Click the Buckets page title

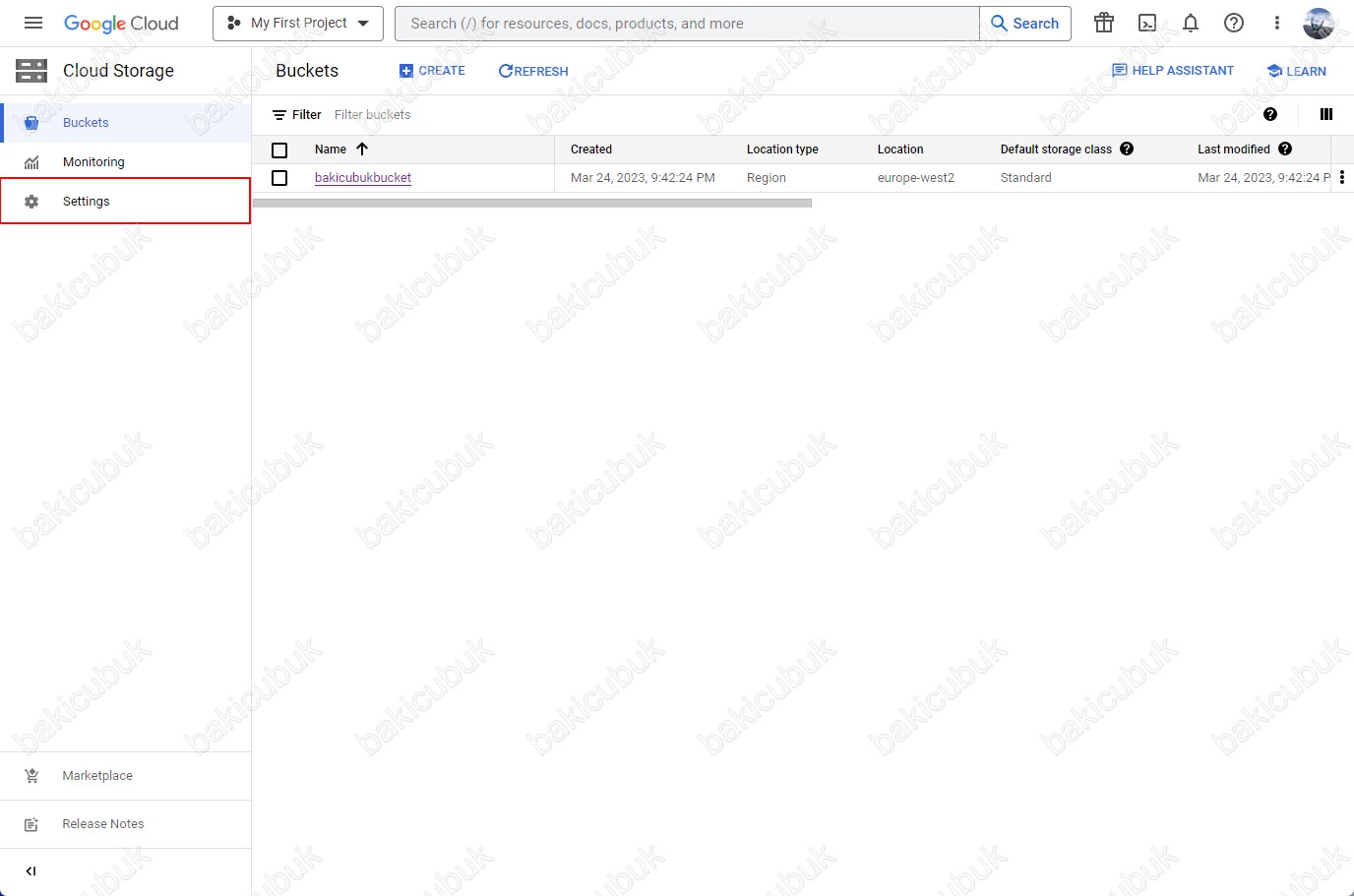tap(307, 71)
